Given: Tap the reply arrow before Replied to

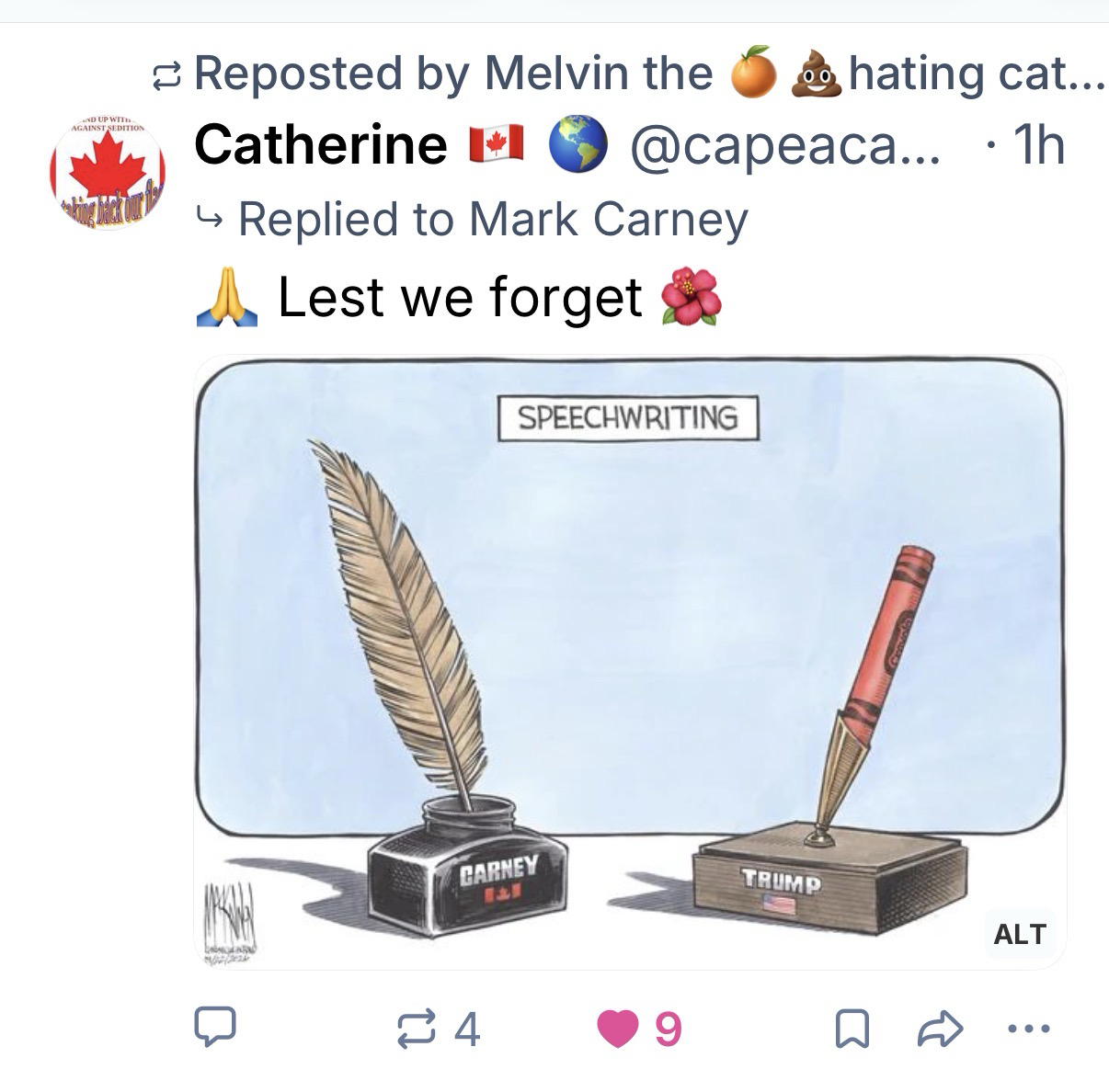Looking at the screenshot, I should (x=210, y=220).
